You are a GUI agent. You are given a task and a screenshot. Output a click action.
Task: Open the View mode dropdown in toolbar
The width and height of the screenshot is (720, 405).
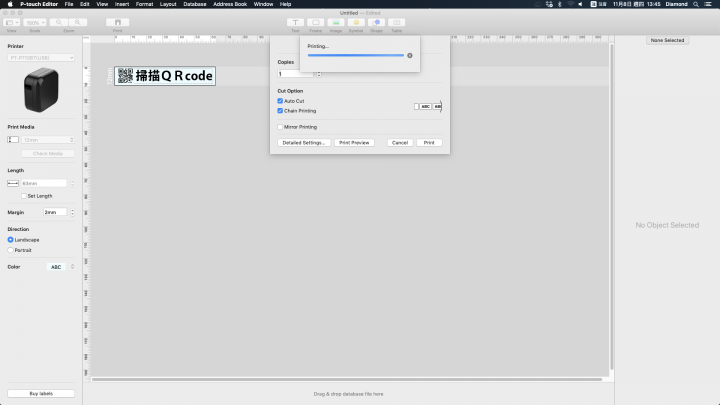click(x=11, y=22)
